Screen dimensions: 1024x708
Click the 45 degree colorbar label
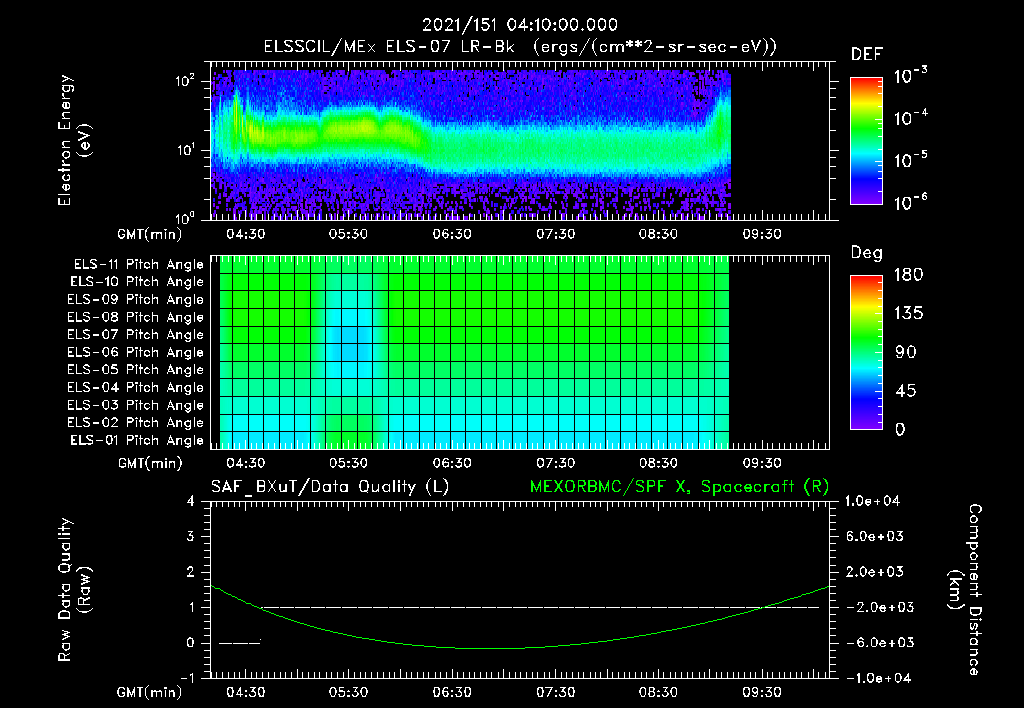point(906,391)
